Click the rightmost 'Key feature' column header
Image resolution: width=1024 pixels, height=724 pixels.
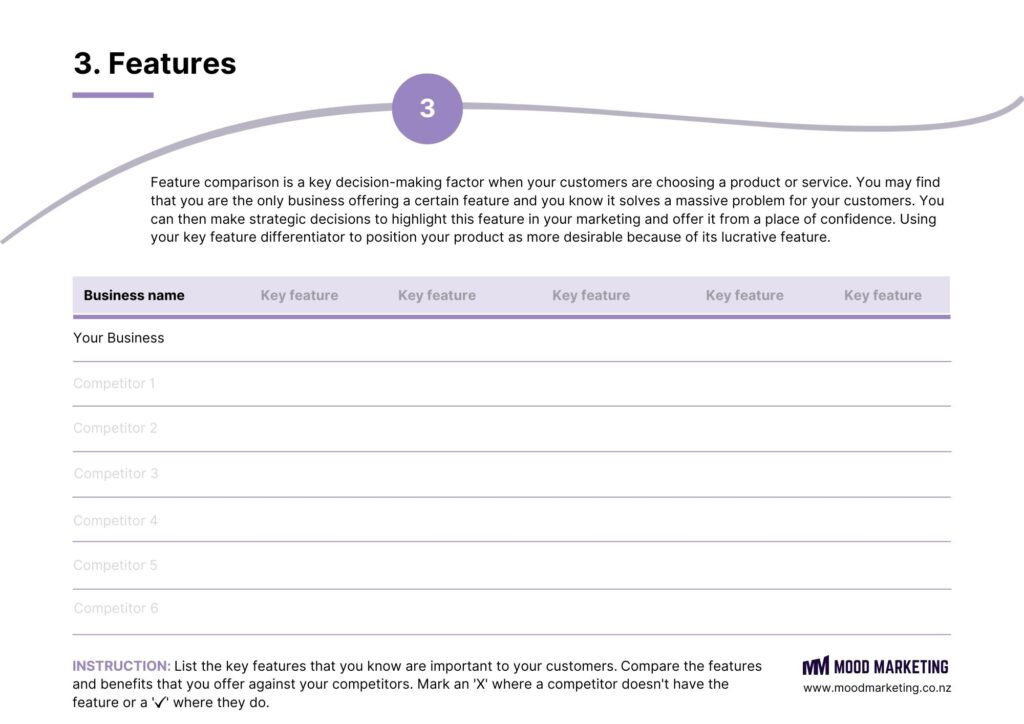point(882,295)
